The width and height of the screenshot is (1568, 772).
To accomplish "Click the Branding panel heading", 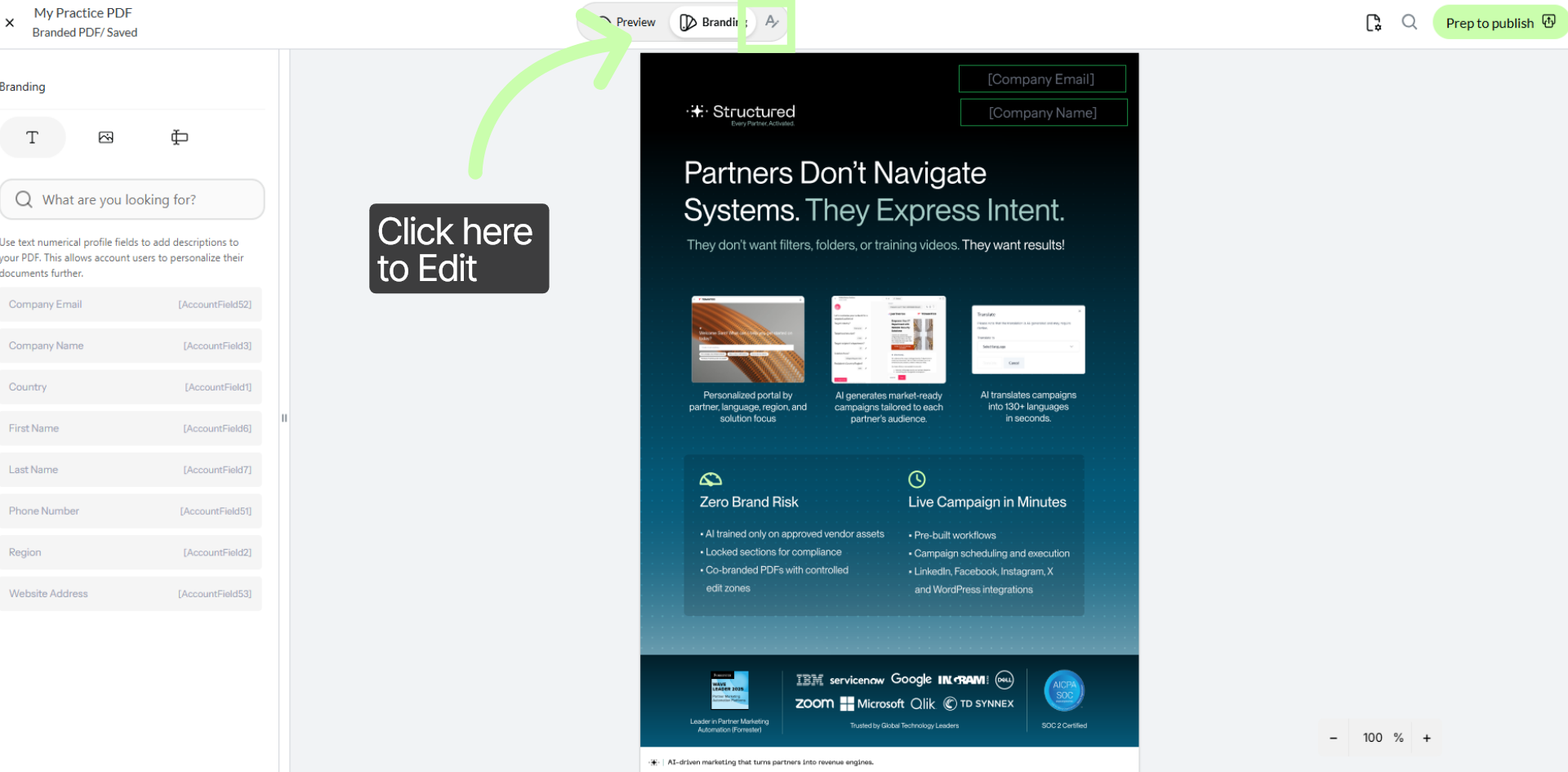I will (23, 87).
